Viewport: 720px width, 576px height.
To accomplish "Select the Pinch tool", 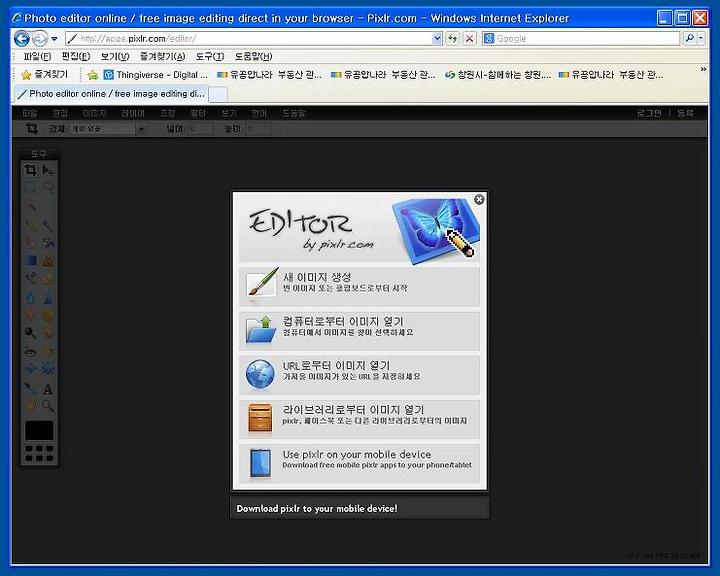I will coord(48,369).
